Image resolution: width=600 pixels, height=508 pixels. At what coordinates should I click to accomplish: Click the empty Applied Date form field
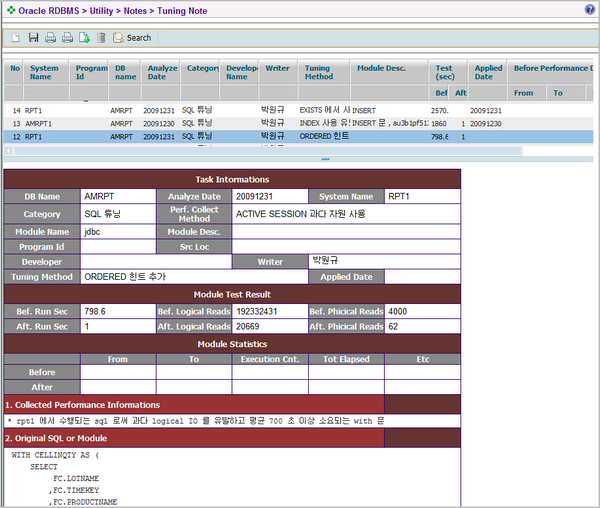tap(422, 277)
